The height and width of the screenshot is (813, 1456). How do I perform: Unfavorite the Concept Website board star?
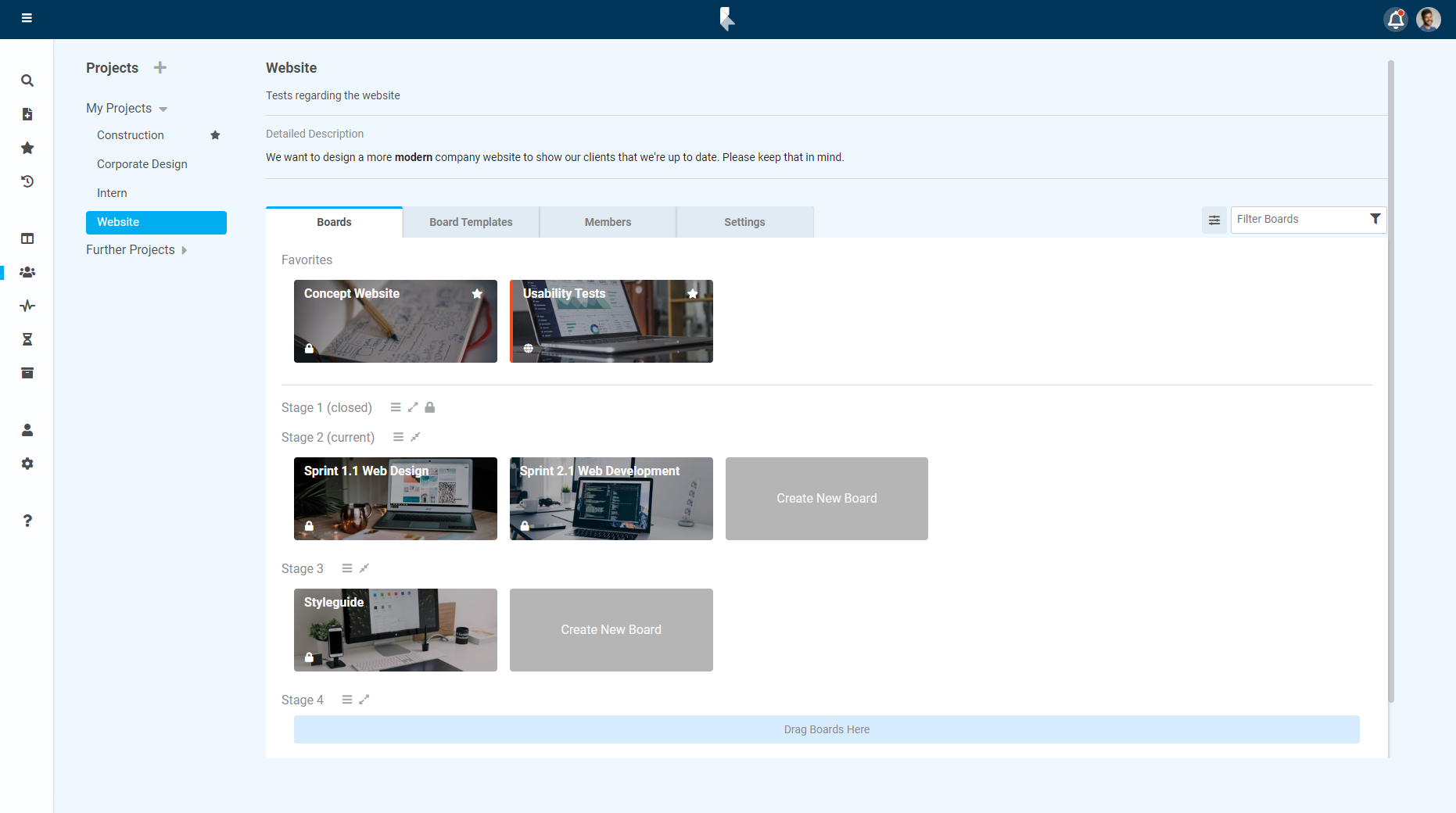coord(477,294)
